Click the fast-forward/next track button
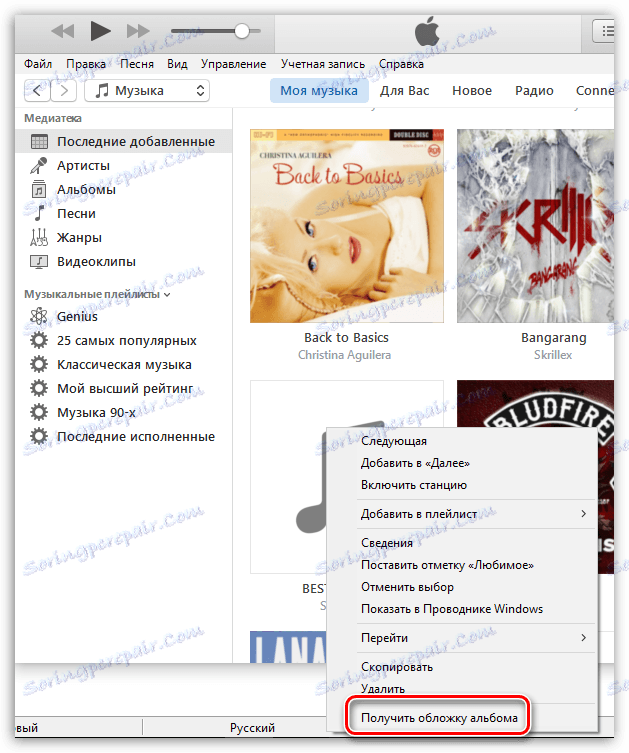Screen dimensions: 629x753 pyautogui.click(x=138, y=31)
